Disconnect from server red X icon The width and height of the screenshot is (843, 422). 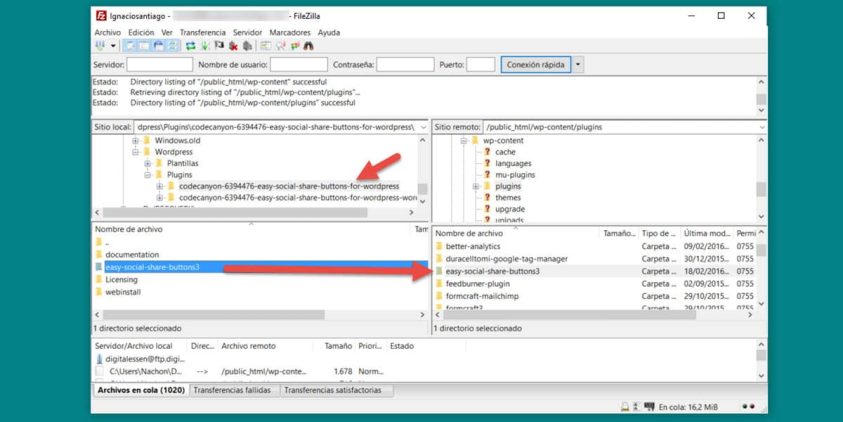(233, 46)
